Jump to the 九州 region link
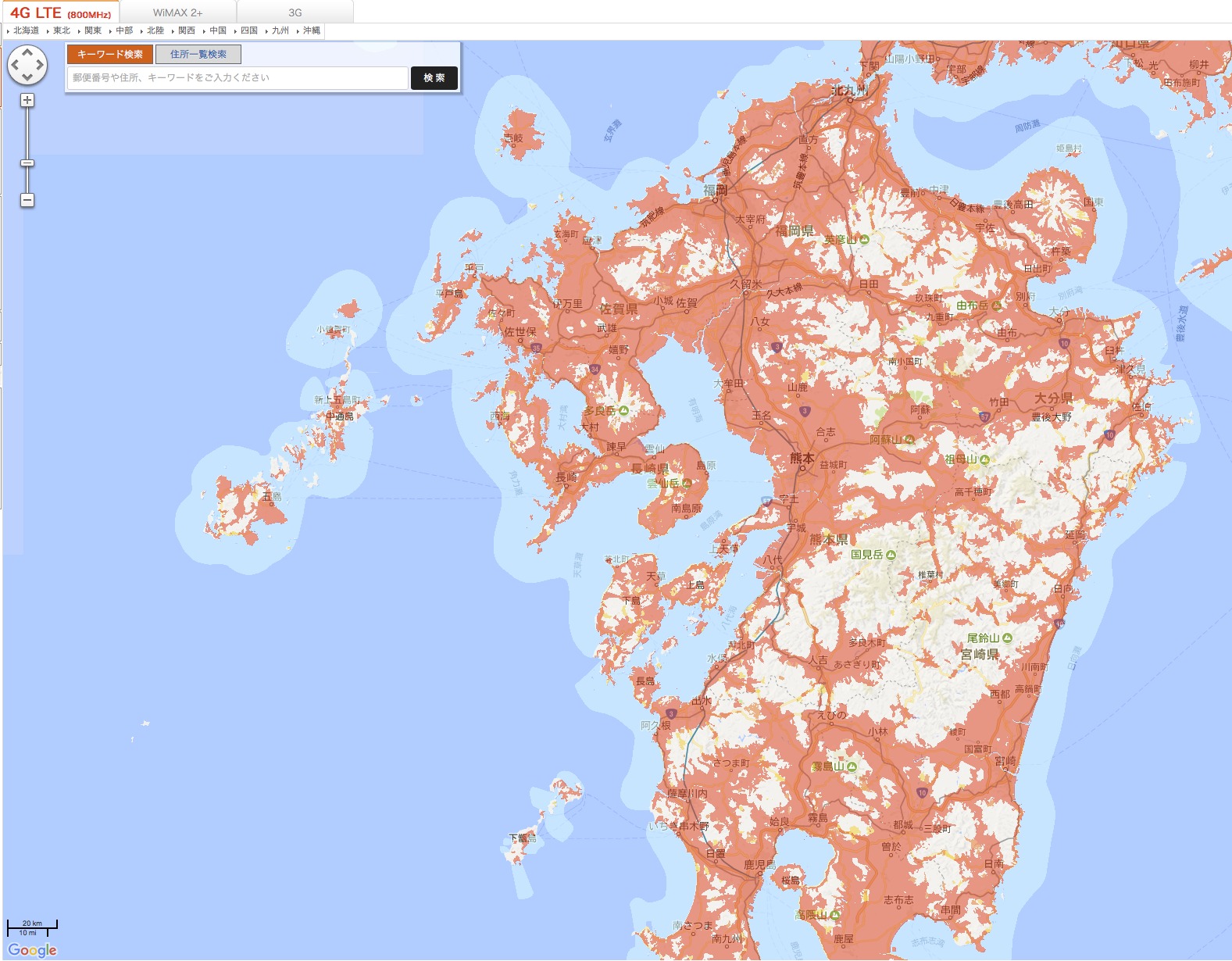This screenshot has width=1232, height=961. [280, 30]
